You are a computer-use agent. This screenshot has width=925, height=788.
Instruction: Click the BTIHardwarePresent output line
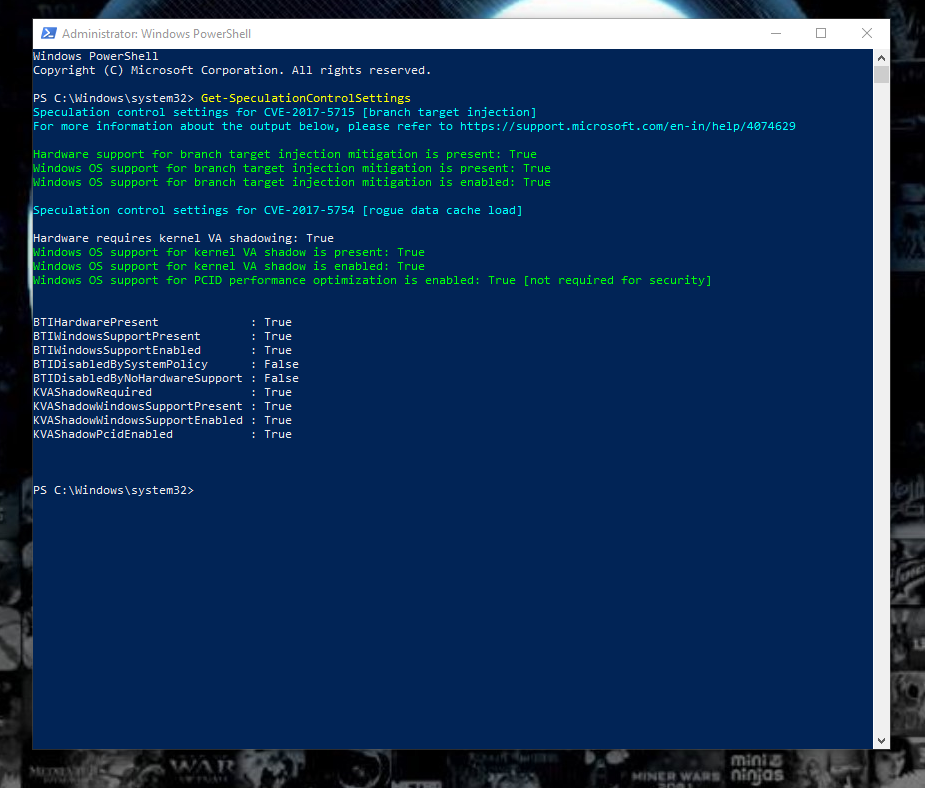162,322
